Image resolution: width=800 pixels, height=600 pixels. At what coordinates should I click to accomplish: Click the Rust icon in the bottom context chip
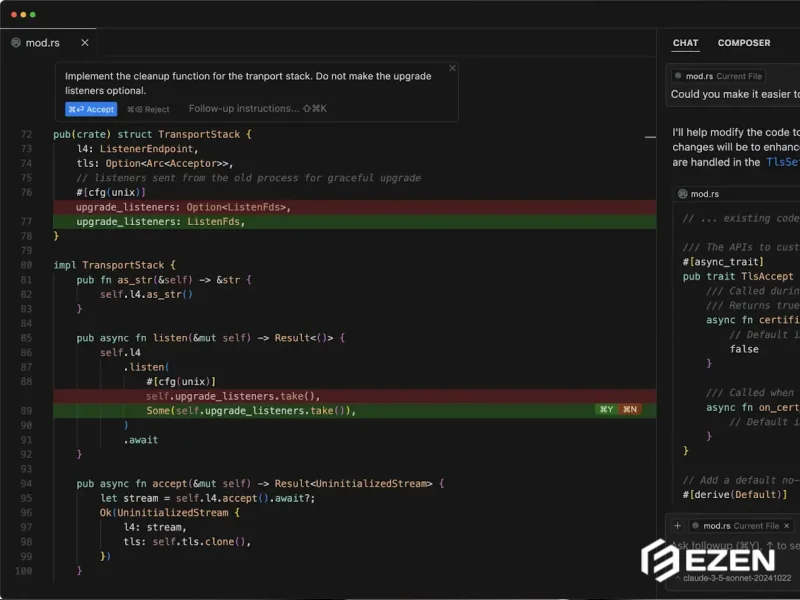click(696, 525)
